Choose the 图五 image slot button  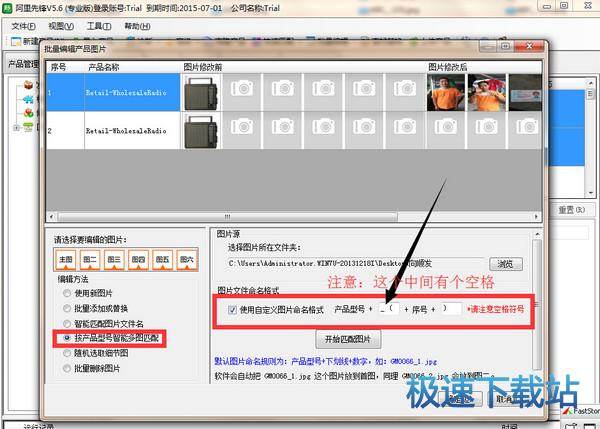pyautogui.click(x=162, y=259)
